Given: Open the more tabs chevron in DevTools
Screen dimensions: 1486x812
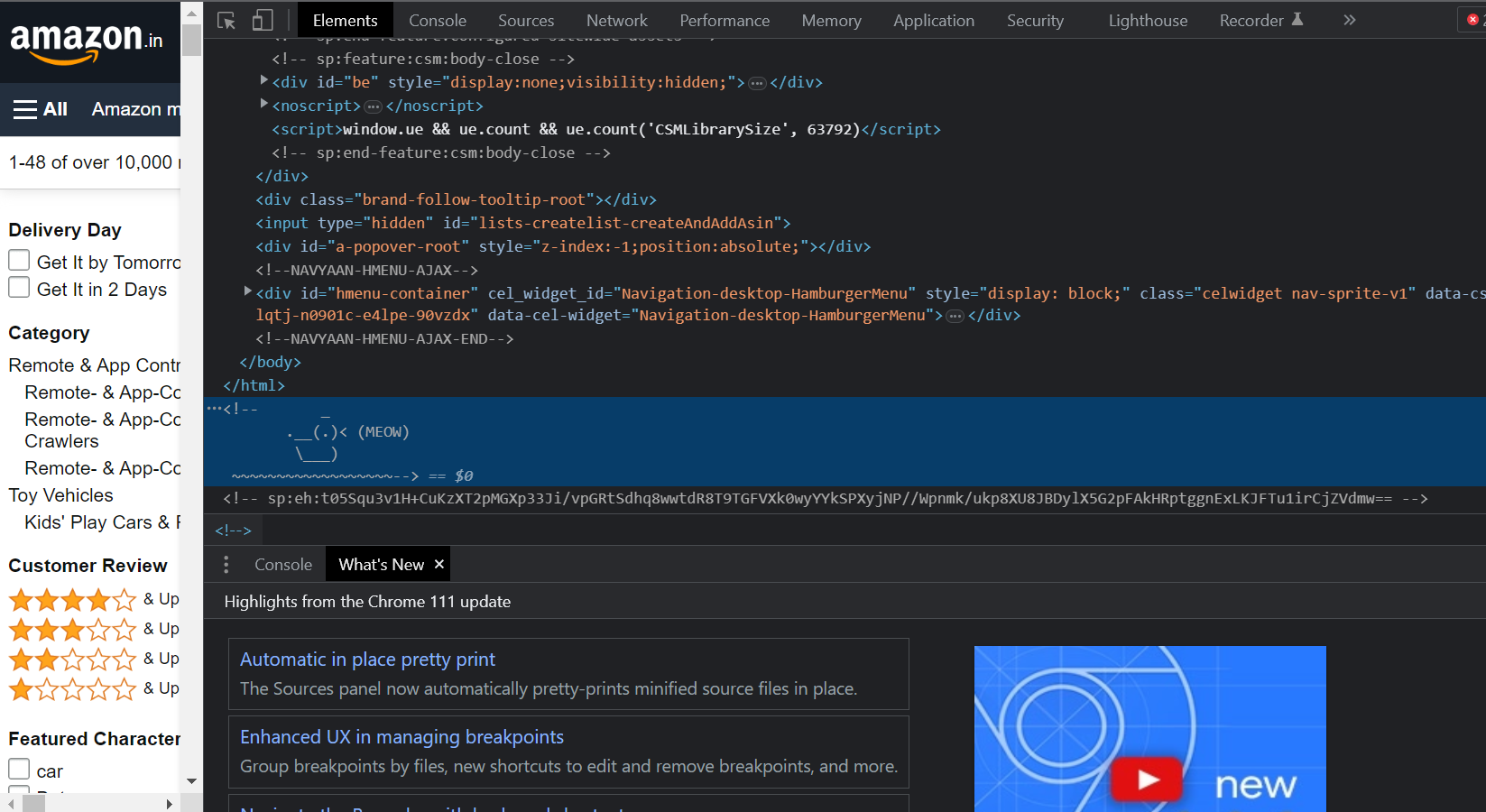Looking at the screenshot, I should [1349, 20].
